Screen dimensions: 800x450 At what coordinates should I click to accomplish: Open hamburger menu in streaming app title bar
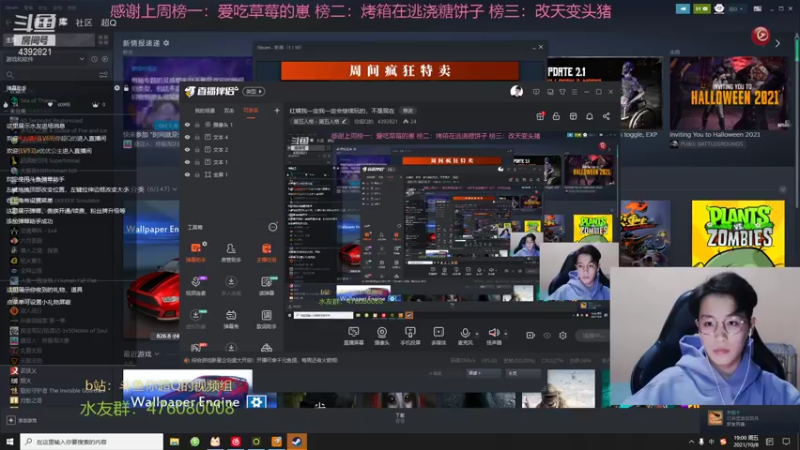[x=574, y=92]
